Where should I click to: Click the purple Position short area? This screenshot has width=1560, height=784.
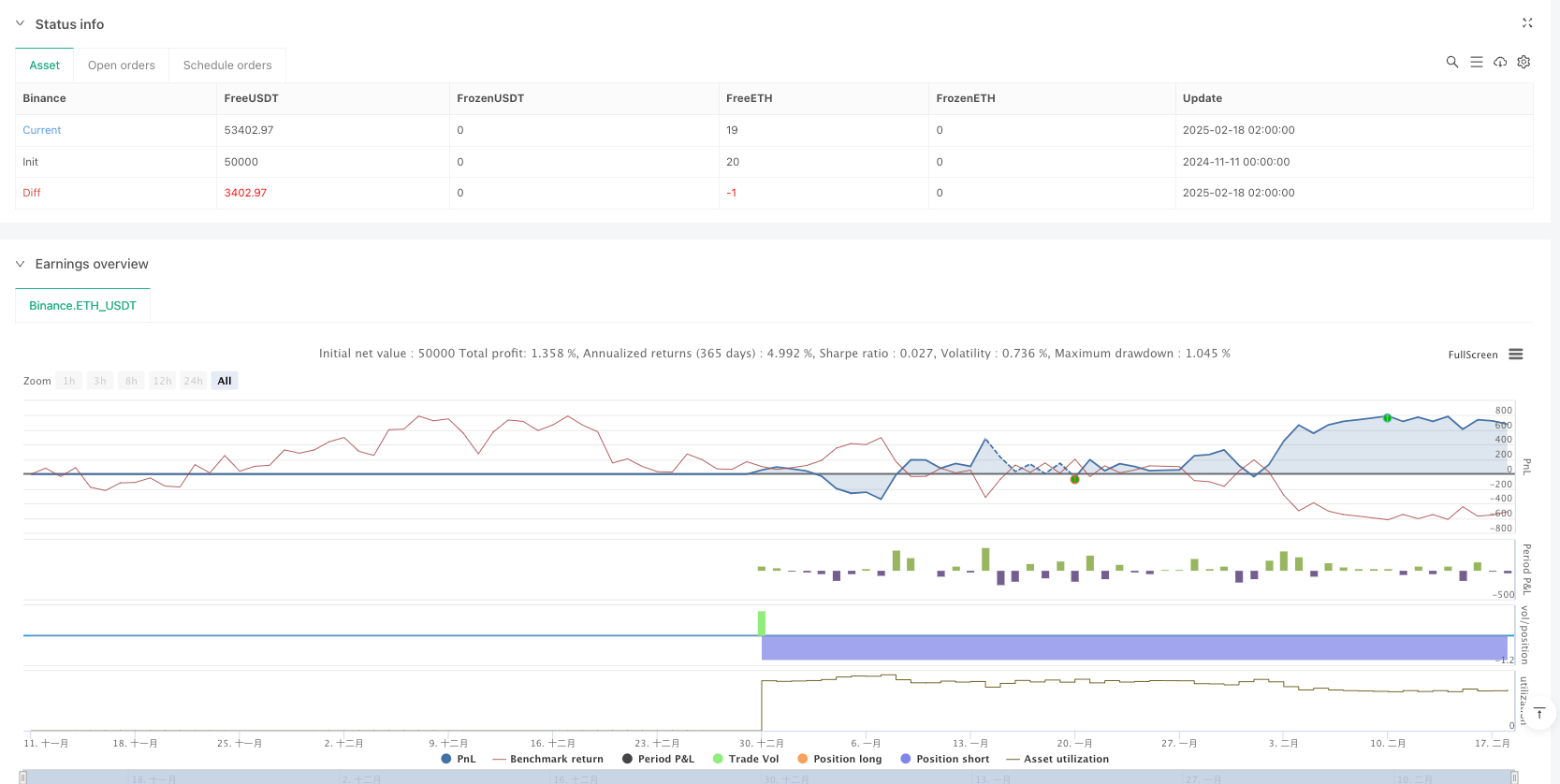(x=1134, y=647)
